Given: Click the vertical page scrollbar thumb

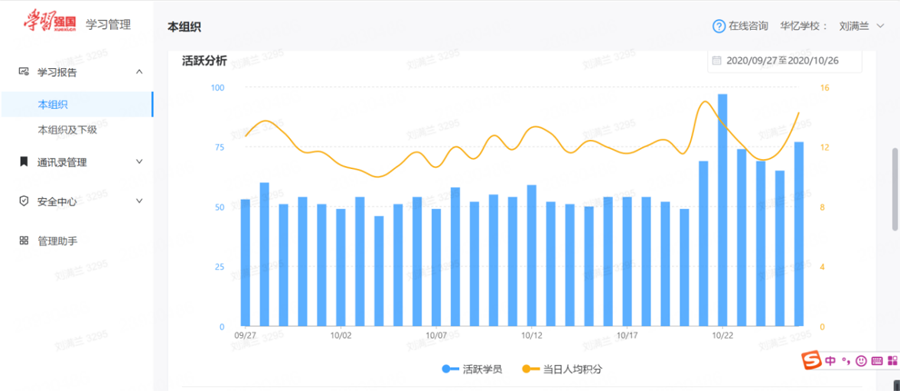Looking at the screenshot, I should (895, 189).
